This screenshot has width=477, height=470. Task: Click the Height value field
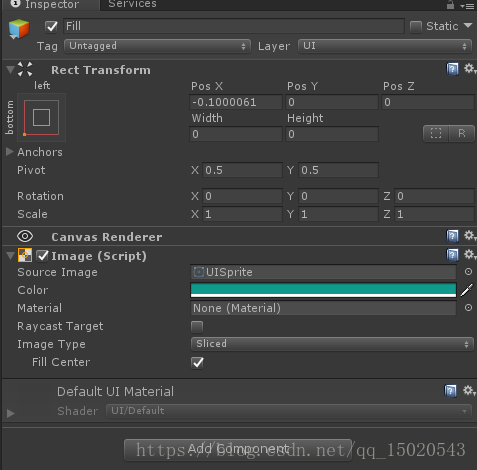click(x=332, y=134)
